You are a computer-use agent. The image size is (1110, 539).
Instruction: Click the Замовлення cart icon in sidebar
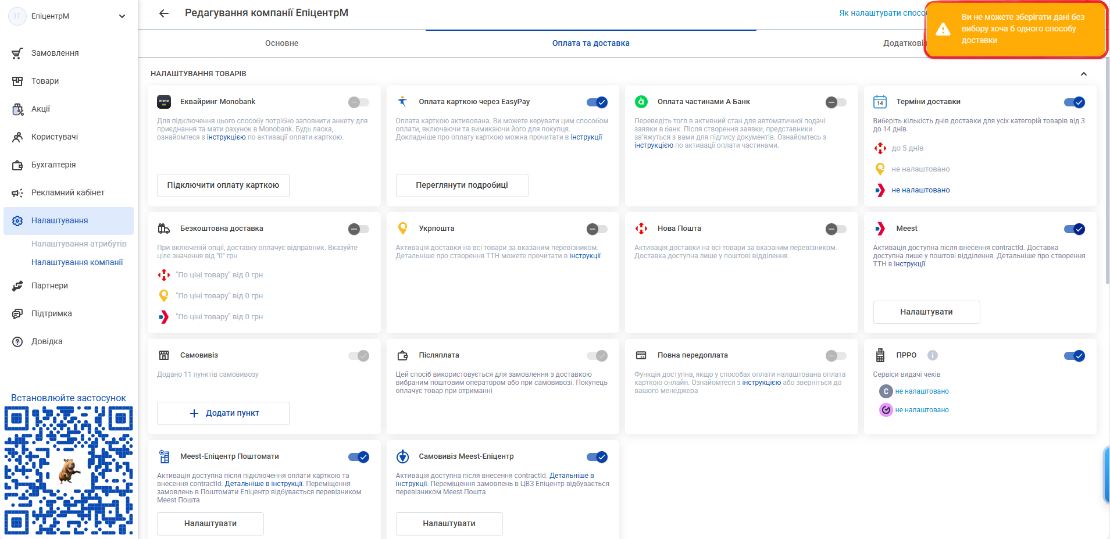18,53
